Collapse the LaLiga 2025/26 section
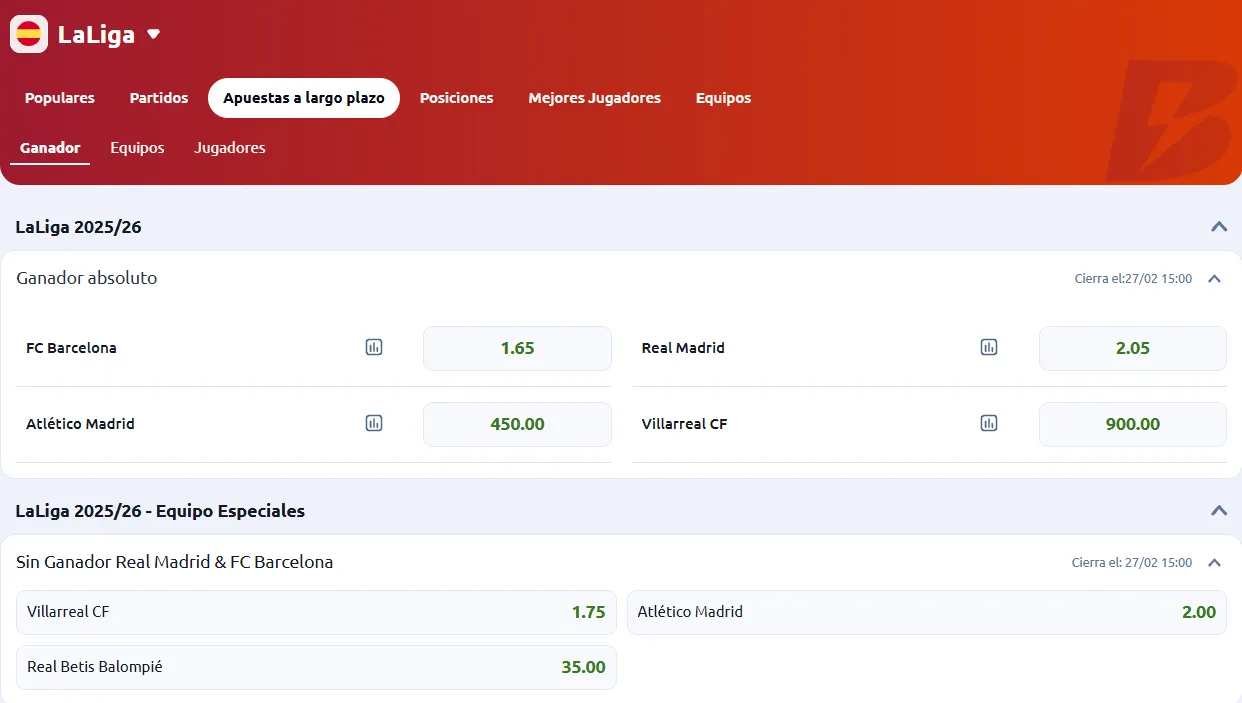 click(1218, 227)
